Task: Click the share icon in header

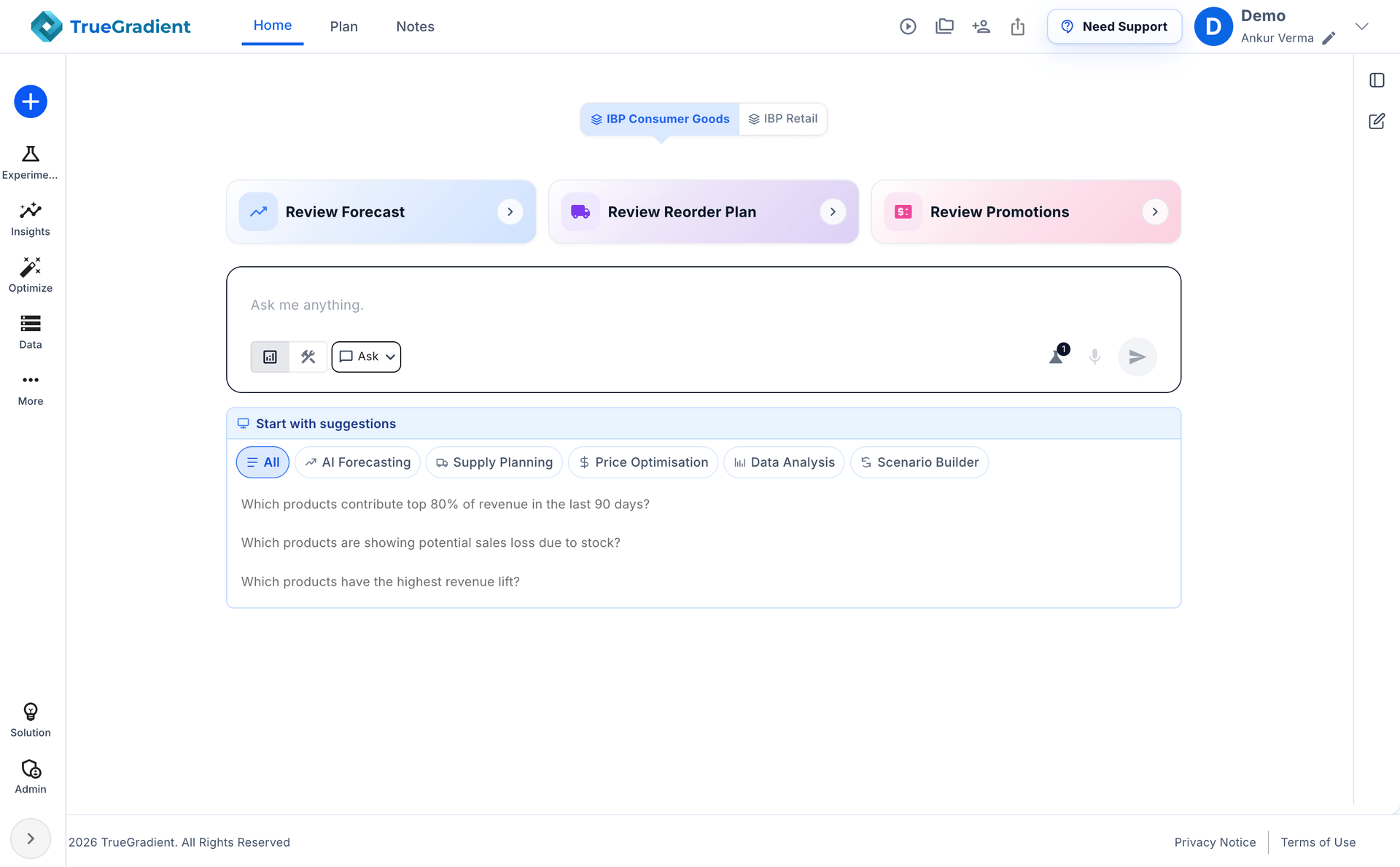Action: (x=1018, y=26)
